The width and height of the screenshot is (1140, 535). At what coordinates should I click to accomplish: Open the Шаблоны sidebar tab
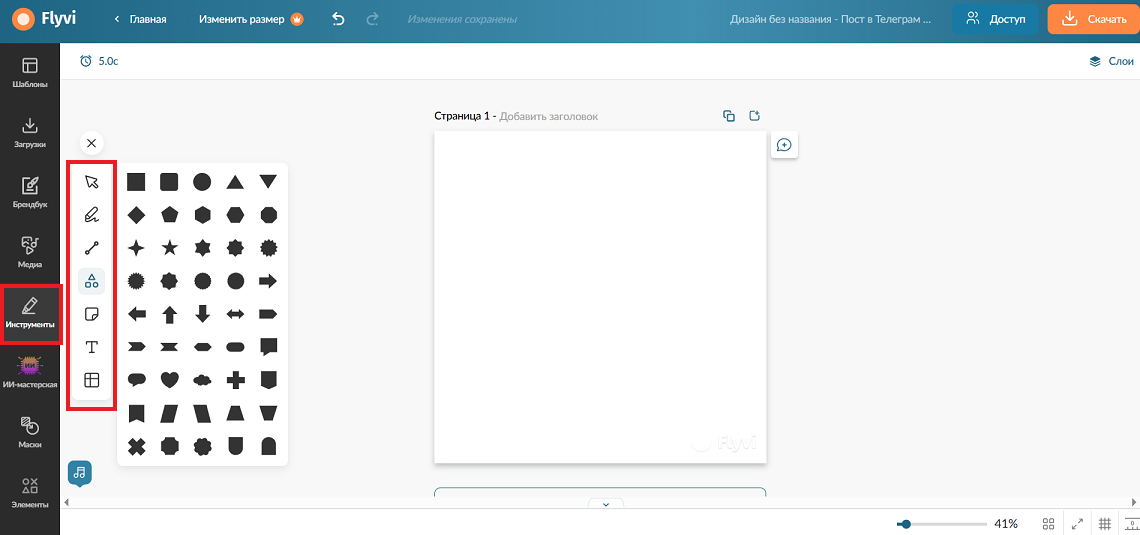click(30, 73)
